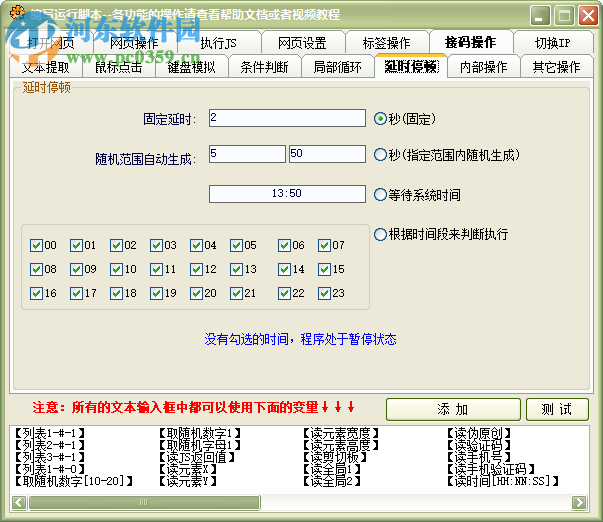Open the 接码操作 tab
Image resolution: width=603 pixels, height=522 pixels.
[x=471, y=42]
